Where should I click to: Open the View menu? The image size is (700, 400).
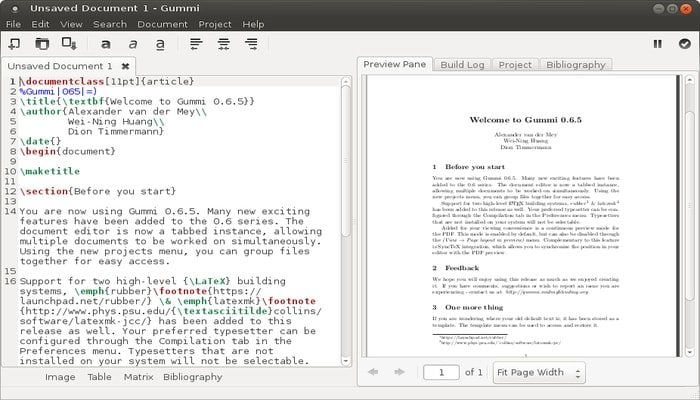click(x=71, y=24)
